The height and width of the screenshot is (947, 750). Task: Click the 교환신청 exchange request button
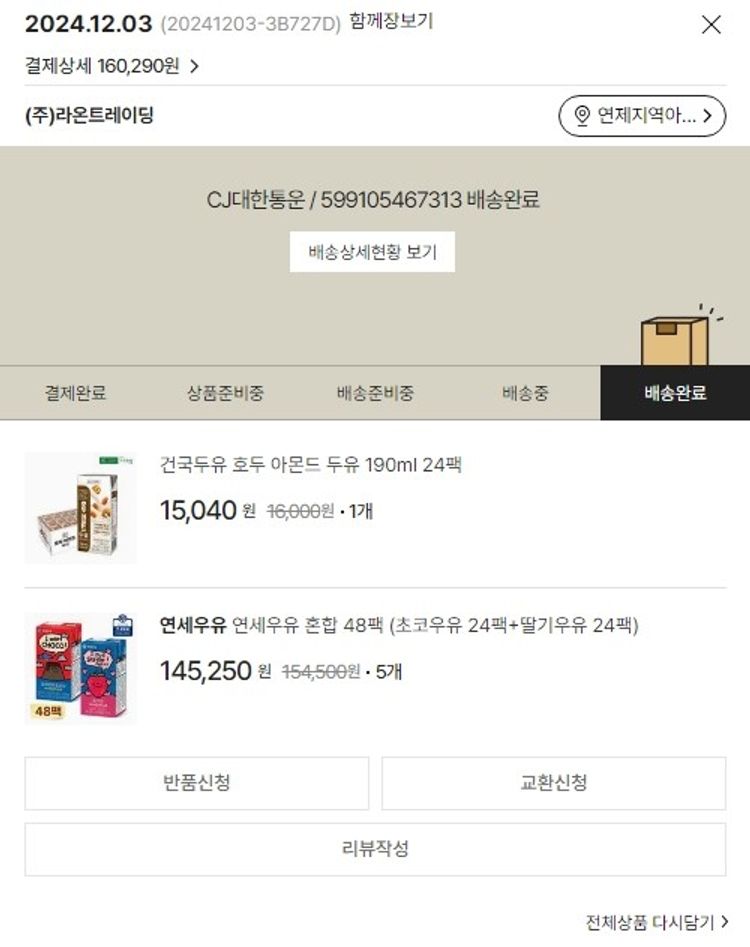click(554, 783)
